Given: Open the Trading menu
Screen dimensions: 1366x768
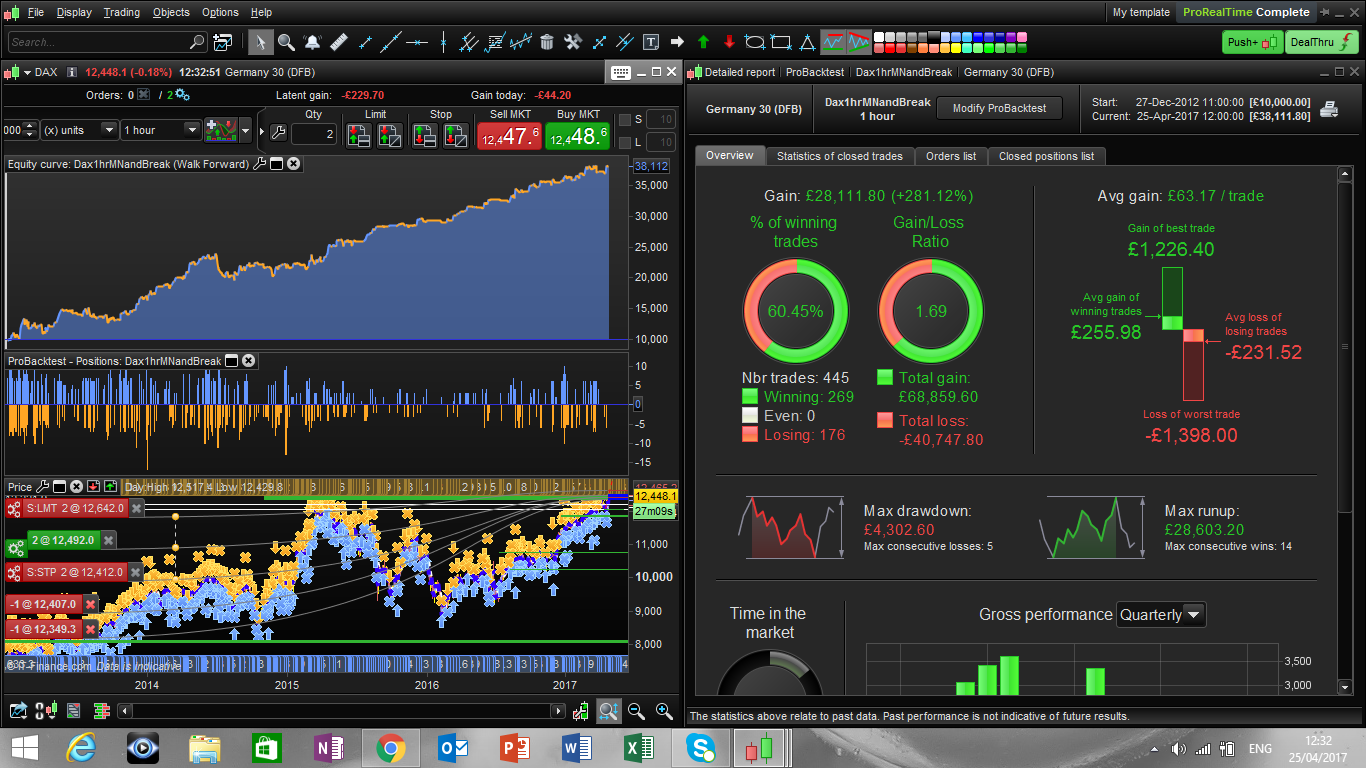Looking at the screenshot, I should 122,13.
